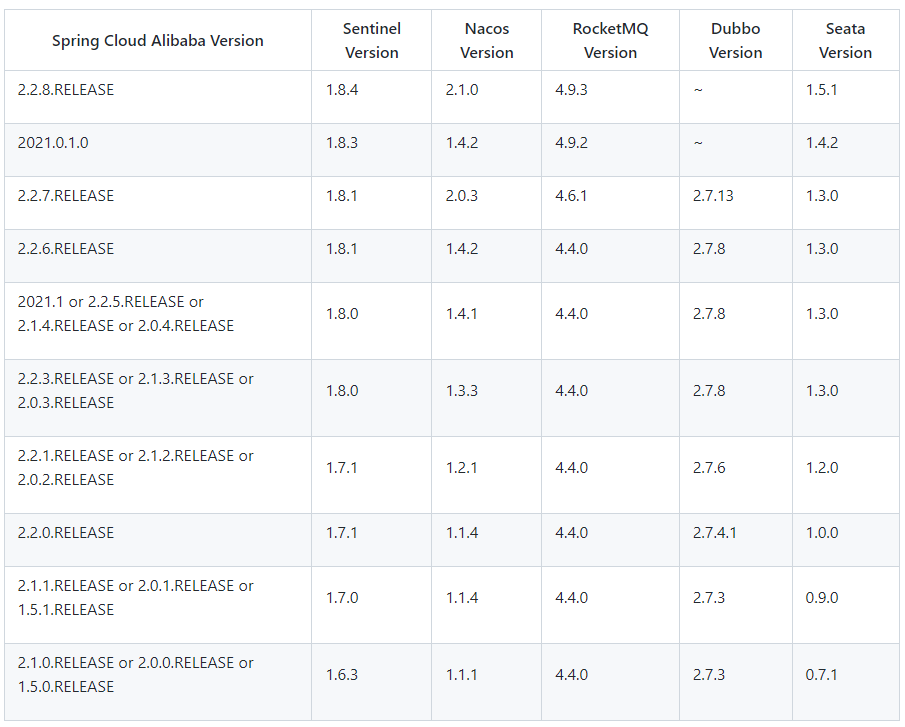Click RocketMQ value '4.9.3'

571,90
